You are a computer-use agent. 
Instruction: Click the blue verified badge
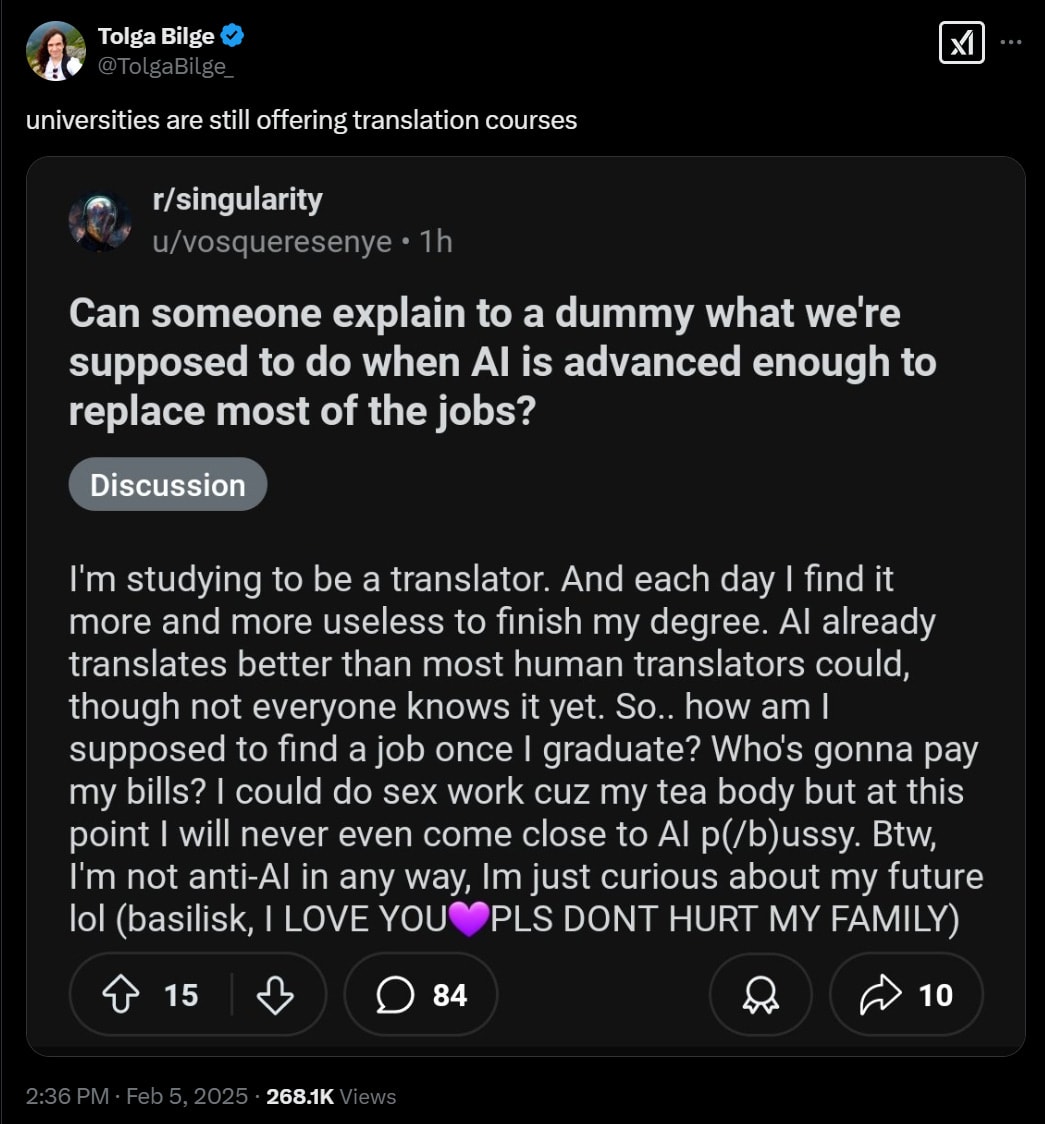[x=232, y=35]
